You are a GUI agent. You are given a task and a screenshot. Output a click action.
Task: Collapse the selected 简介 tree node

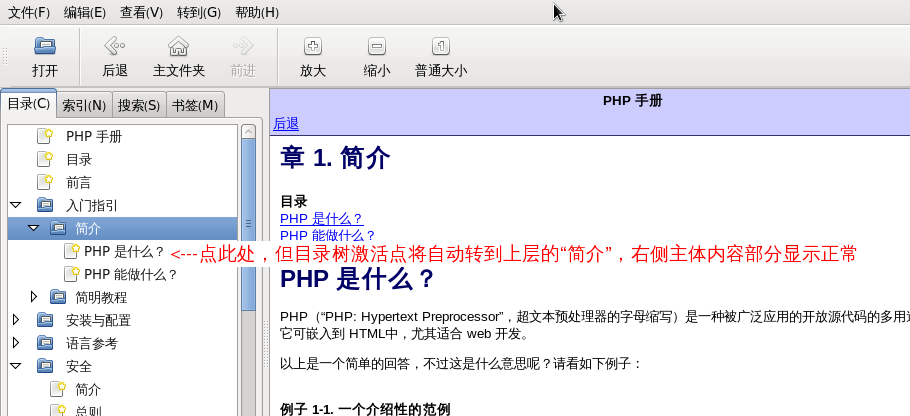(x=34, y=228)
